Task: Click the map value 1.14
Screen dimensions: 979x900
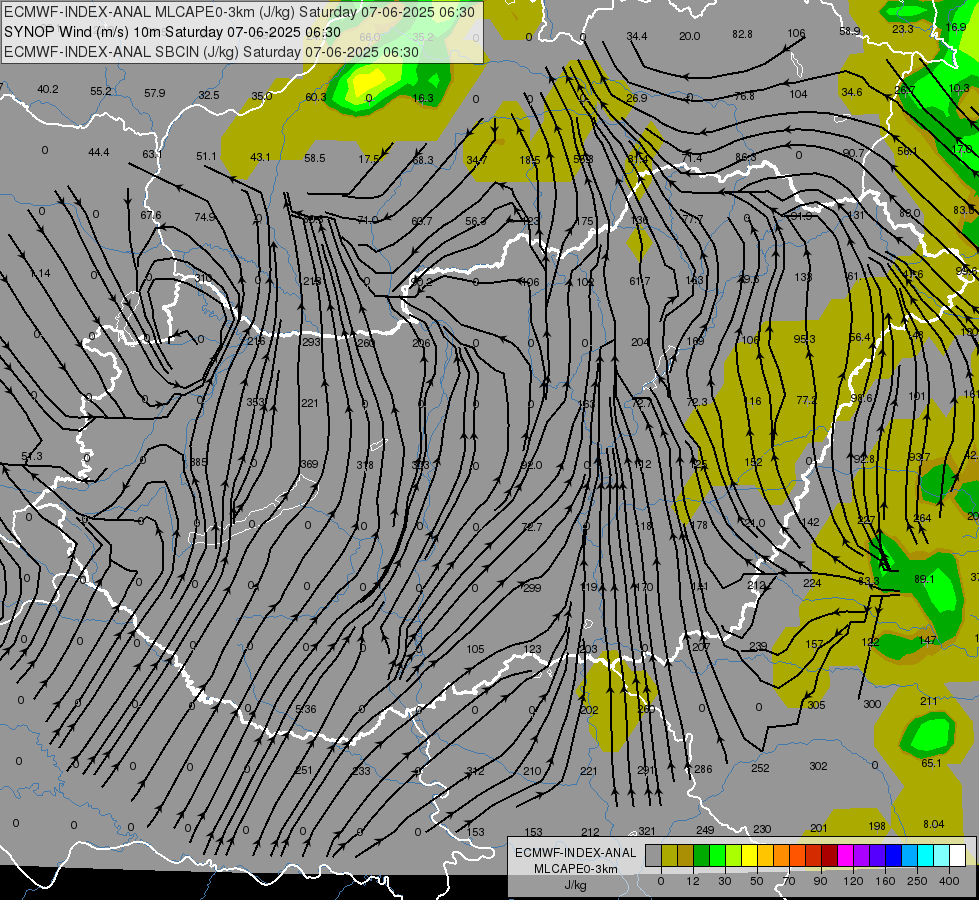Action: (41, 273)
